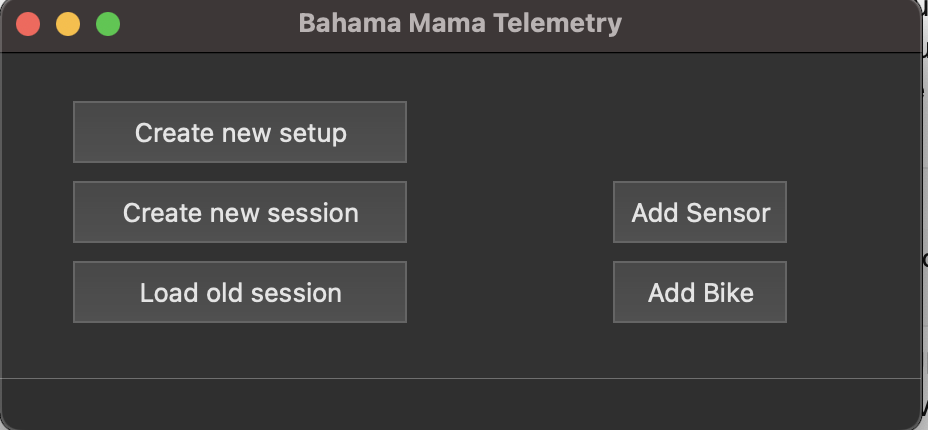Begin a new telemetry session
Screen dimensions: 928x430
click(x=240, y=212)
